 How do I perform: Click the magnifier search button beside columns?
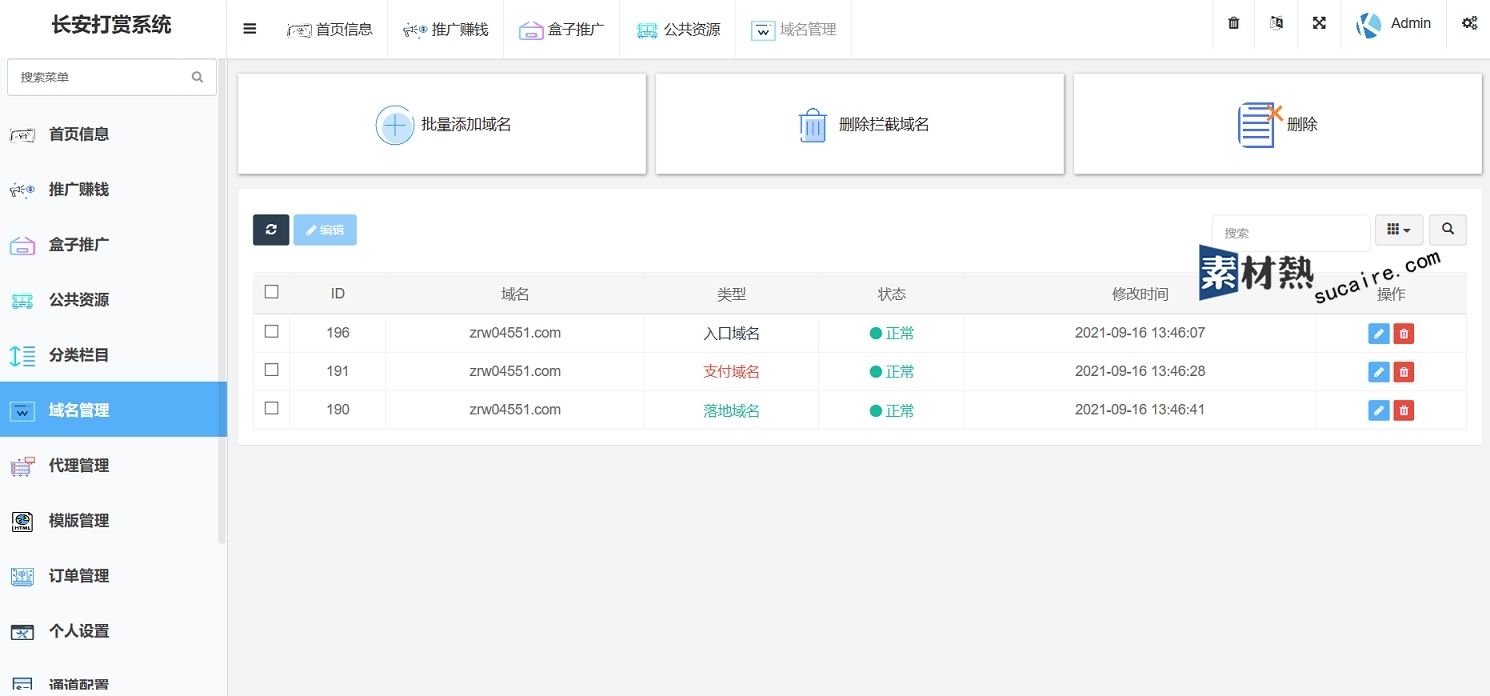point(1448,230)
